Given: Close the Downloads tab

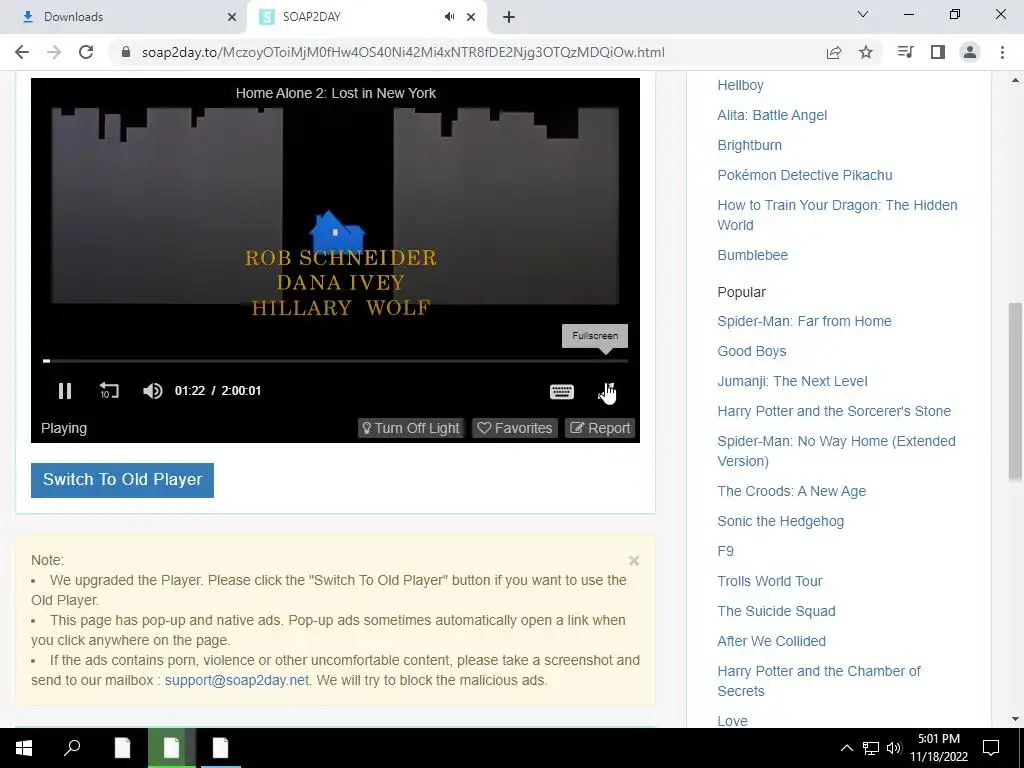Looking at the screenshot, I should (232, 17).
